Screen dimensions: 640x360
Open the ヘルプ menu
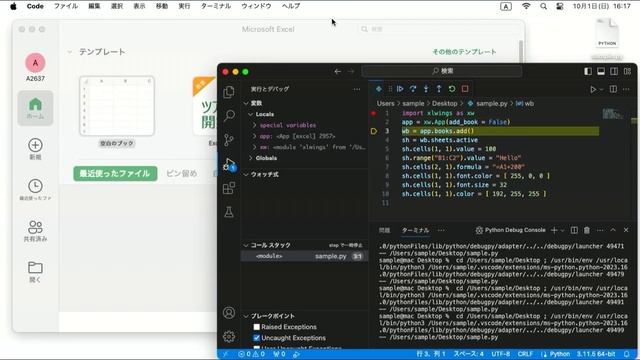(x=291, y=6)
